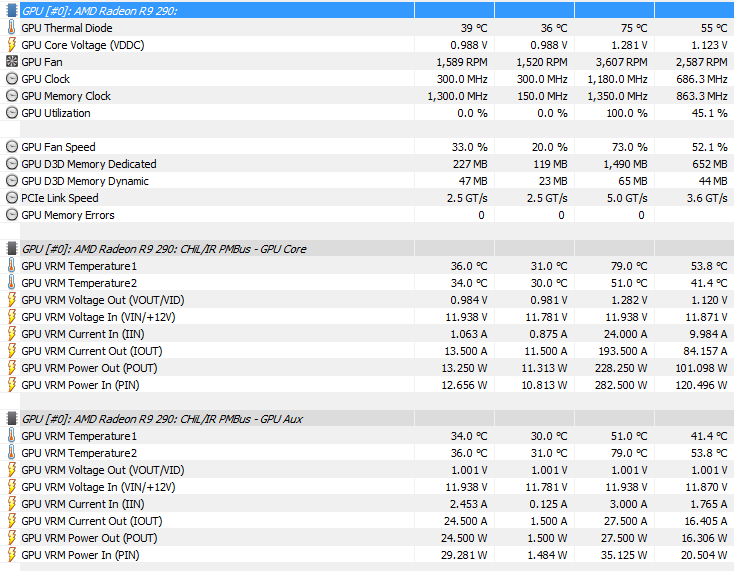This screenshot has height=571, width=734.
Task: Click the AMD Radeon R9 290 header chip icon
Action: 12,11
